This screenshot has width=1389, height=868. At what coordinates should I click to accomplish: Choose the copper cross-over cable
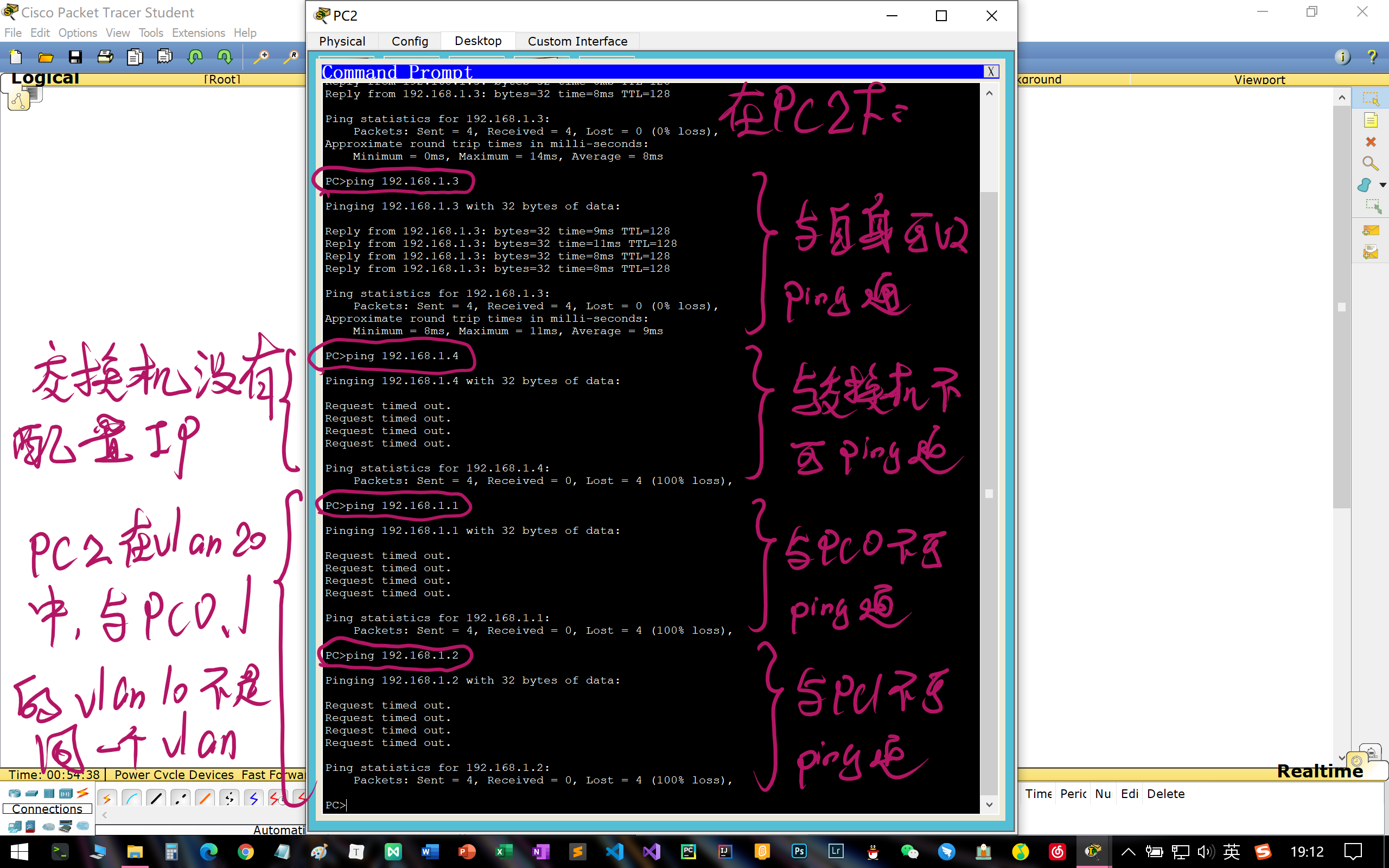click(x=181, y=798)
